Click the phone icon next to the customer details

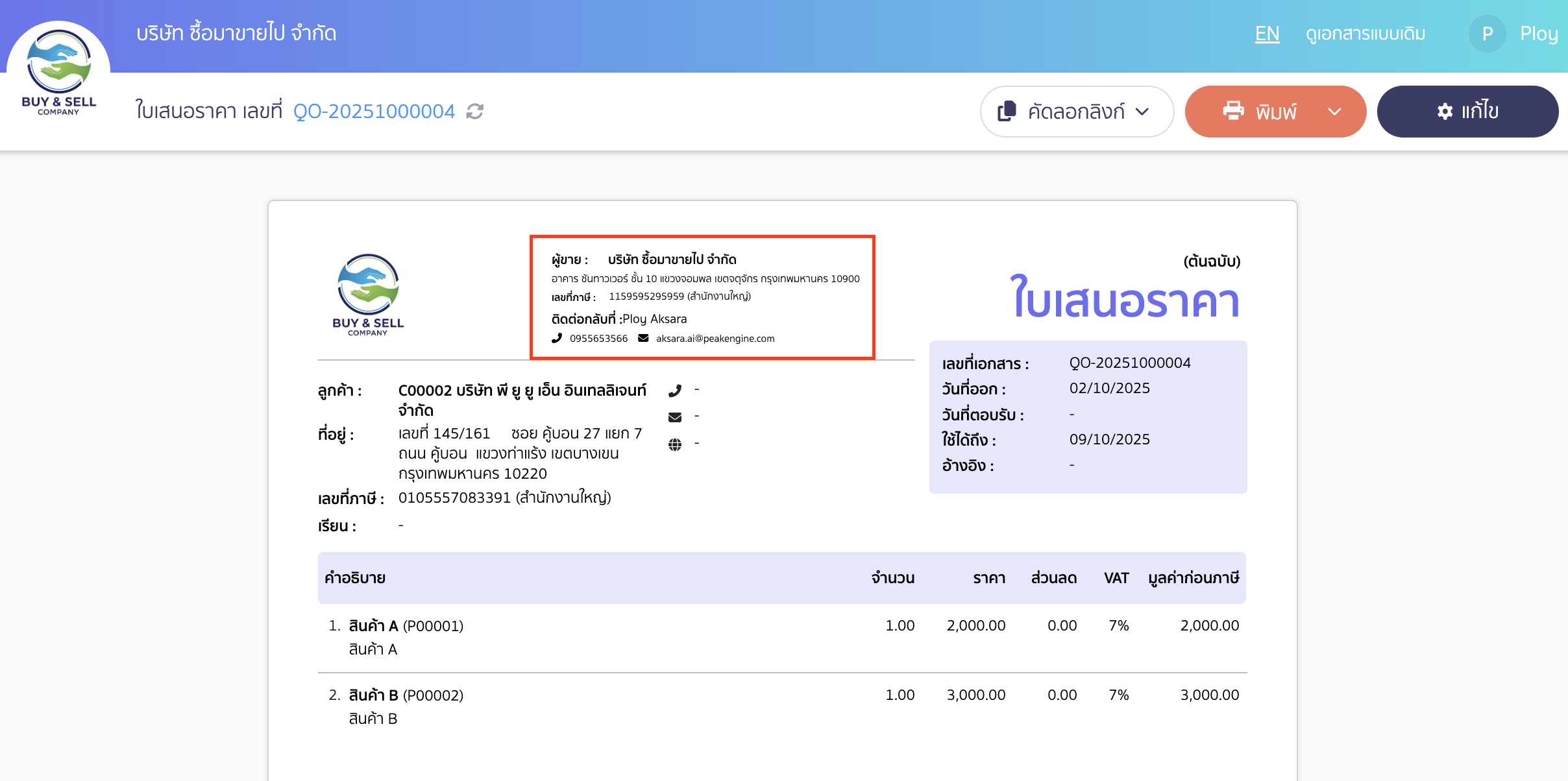point(676,390)
